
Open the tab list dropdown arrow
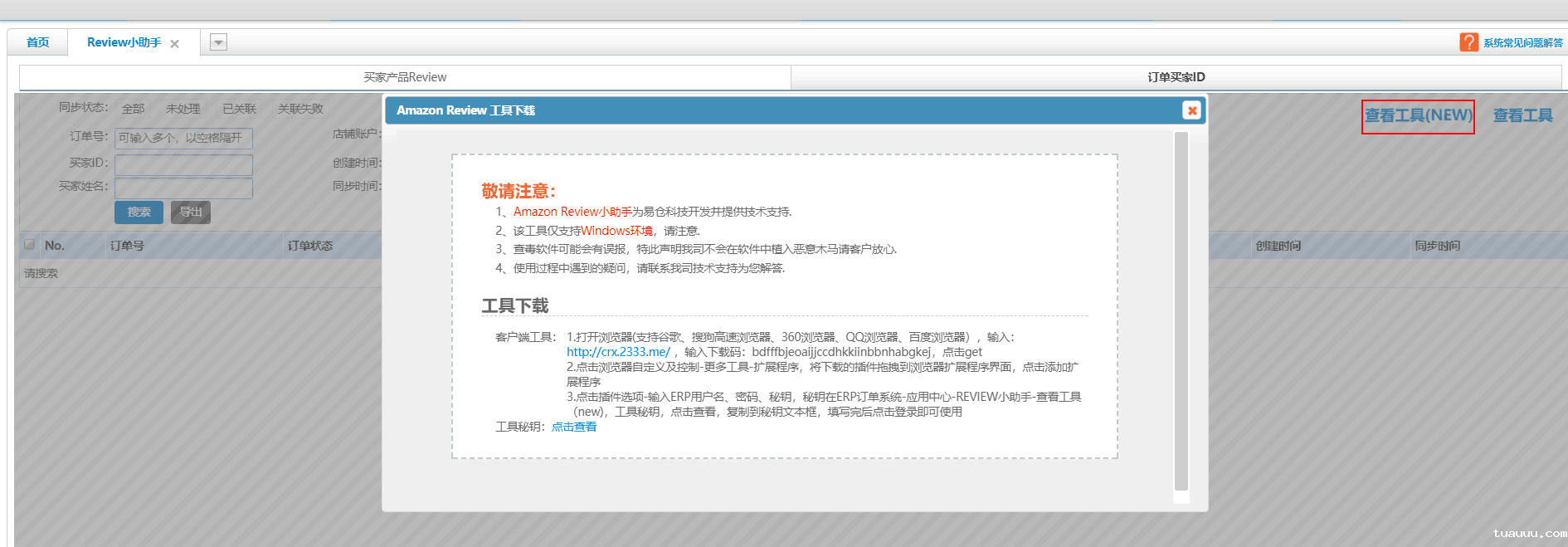click(218, 42)
